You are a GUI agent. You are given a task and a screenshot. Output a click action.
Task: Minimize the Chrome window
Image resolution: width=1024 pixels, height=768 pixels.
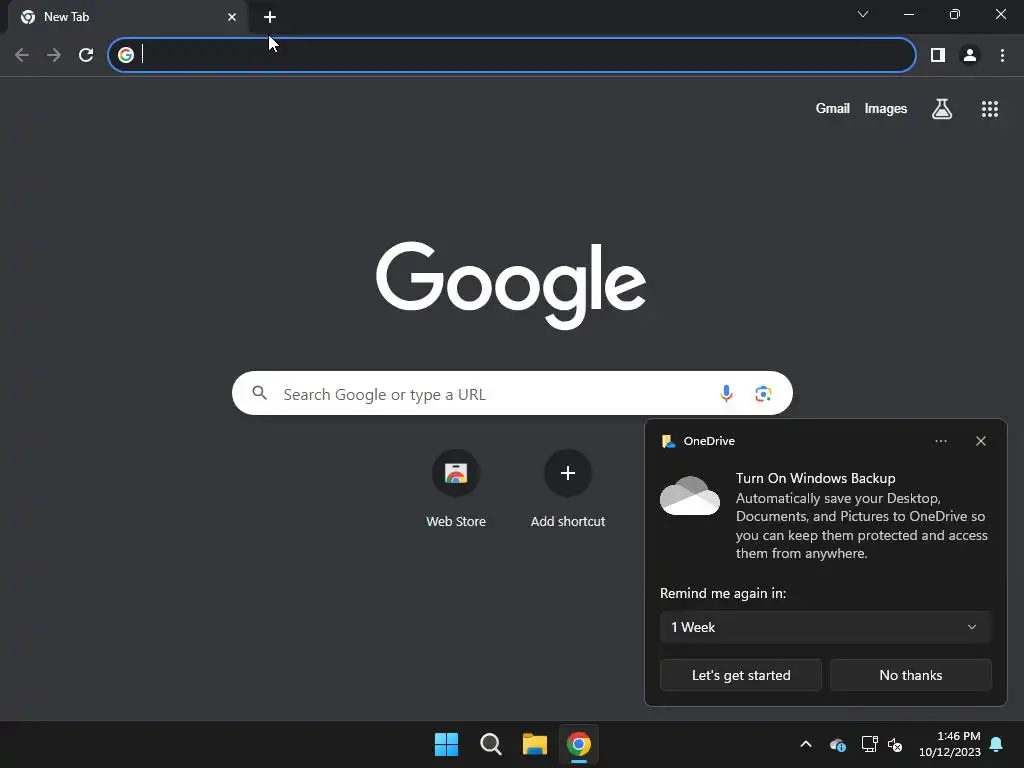click(x=908, y=14)
